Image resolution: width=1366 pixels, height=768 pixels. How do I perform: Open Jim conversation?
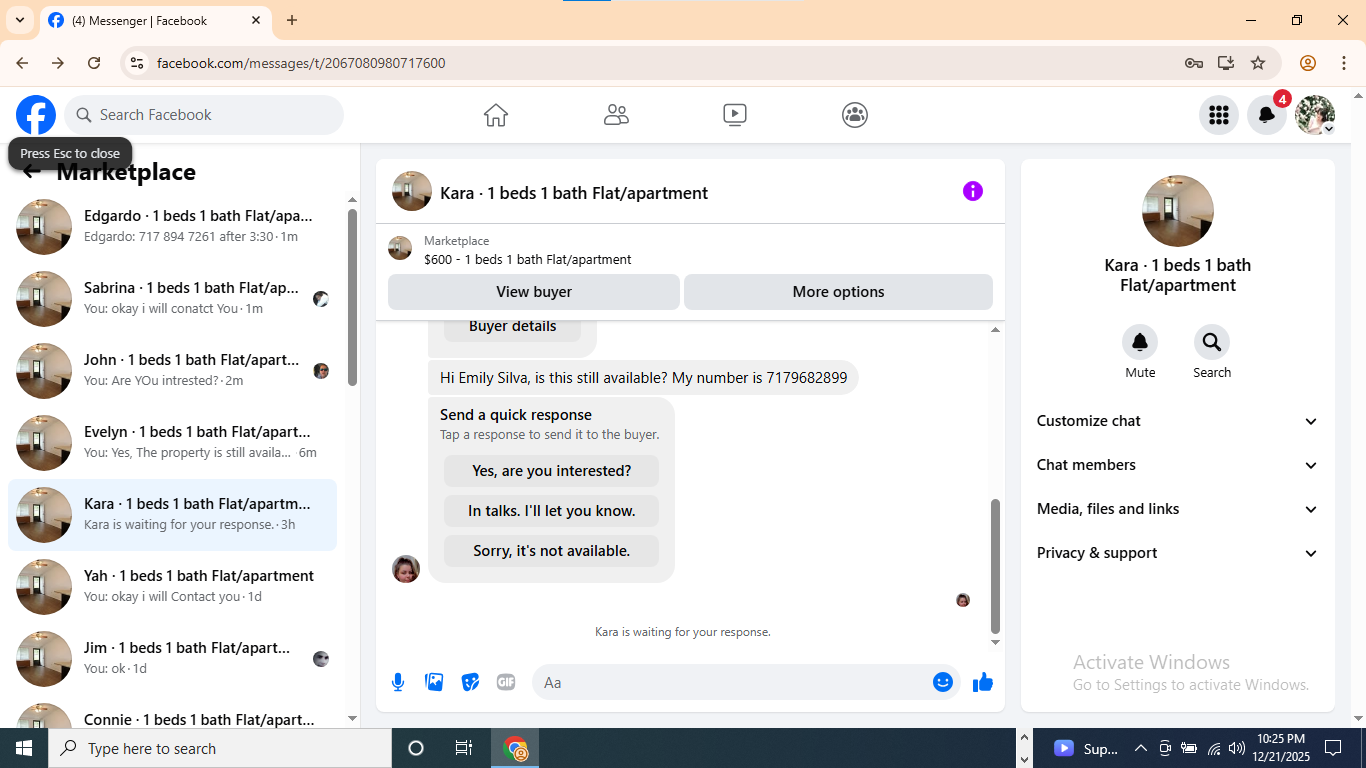(x=172, y=659)
